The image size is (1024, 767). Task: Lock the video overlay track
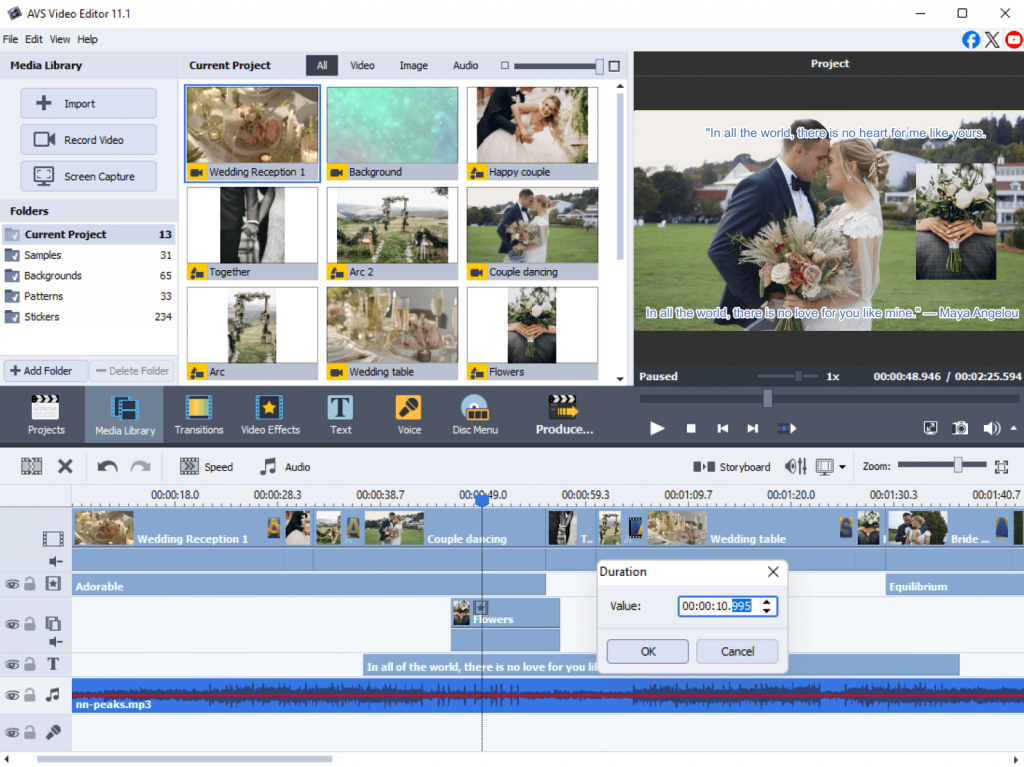click(x=30, y=624)
